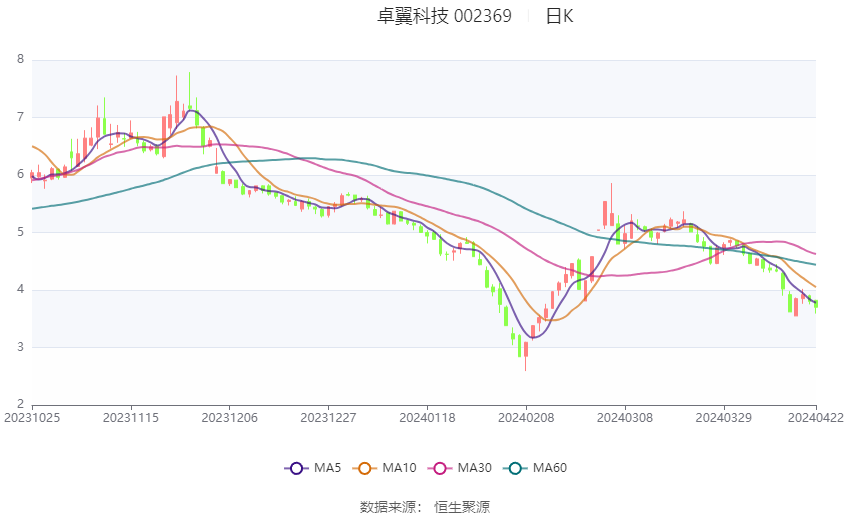Click the lowest candlestick near 20240208
This screenshot has width=850, height=517.
(x=525, y=356)
